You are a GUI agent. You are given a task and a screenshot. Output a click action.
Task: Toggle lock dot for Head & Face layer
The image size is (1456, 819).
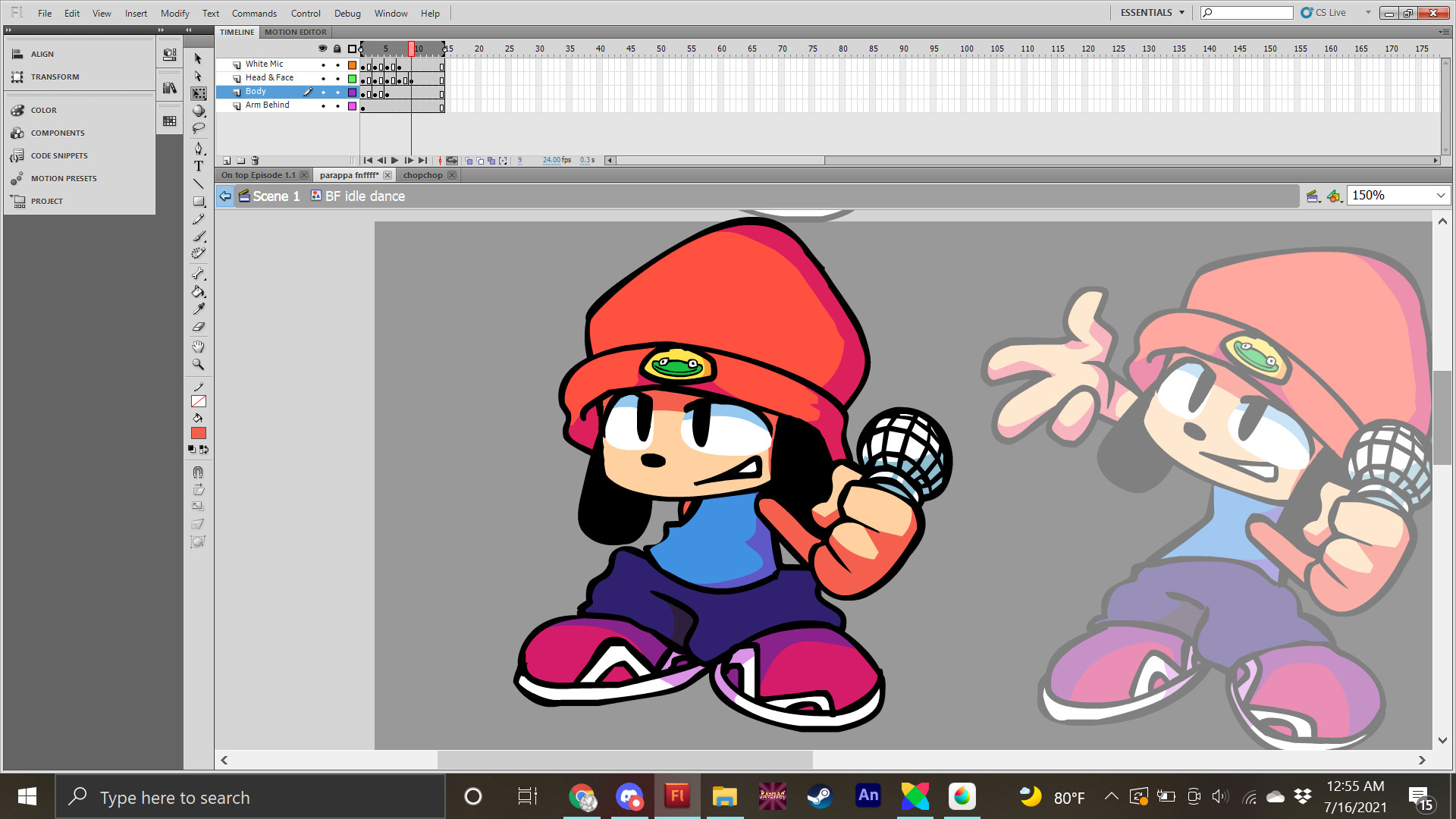(x=337, y=79)
